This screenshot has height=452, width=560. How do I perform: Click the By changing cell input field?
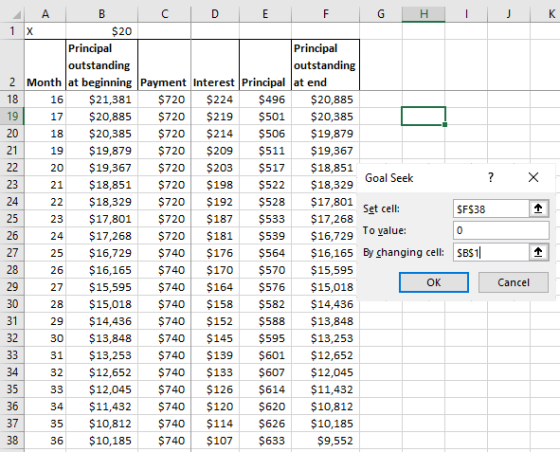point(491,252)
